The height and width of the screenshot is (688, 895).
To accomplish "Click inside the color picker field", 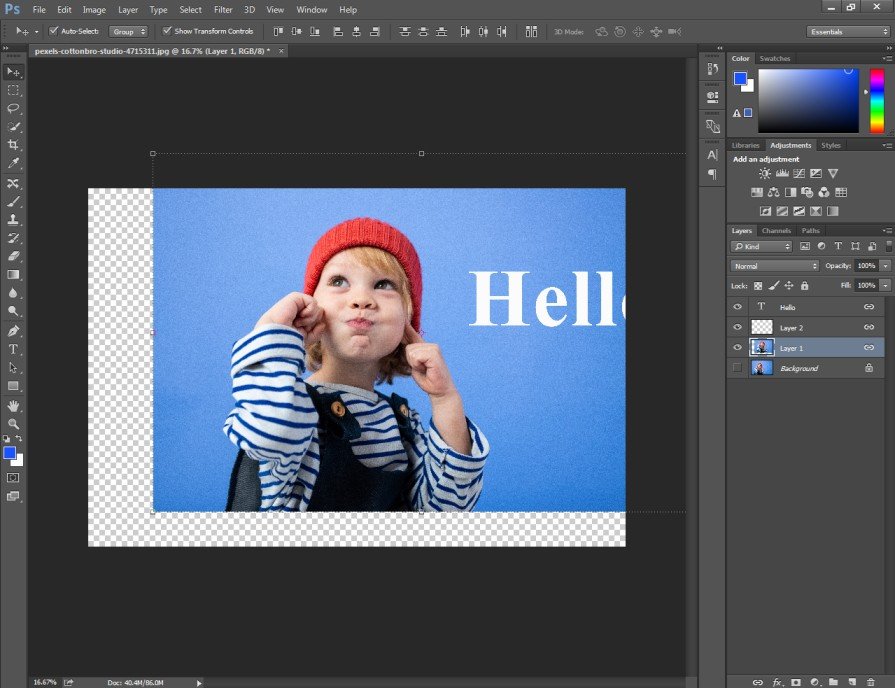I will [x=808, y=100].
